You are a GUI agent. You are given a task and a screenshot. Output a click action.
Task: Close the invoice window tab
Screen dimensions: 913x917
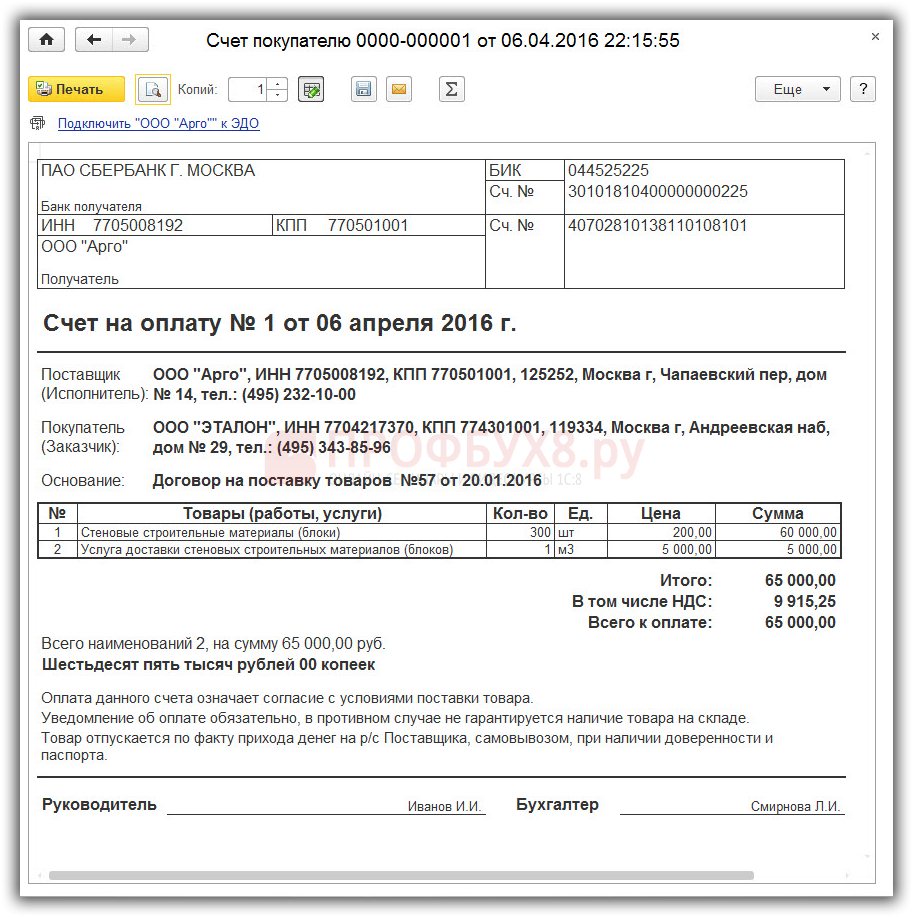point(875,37)
